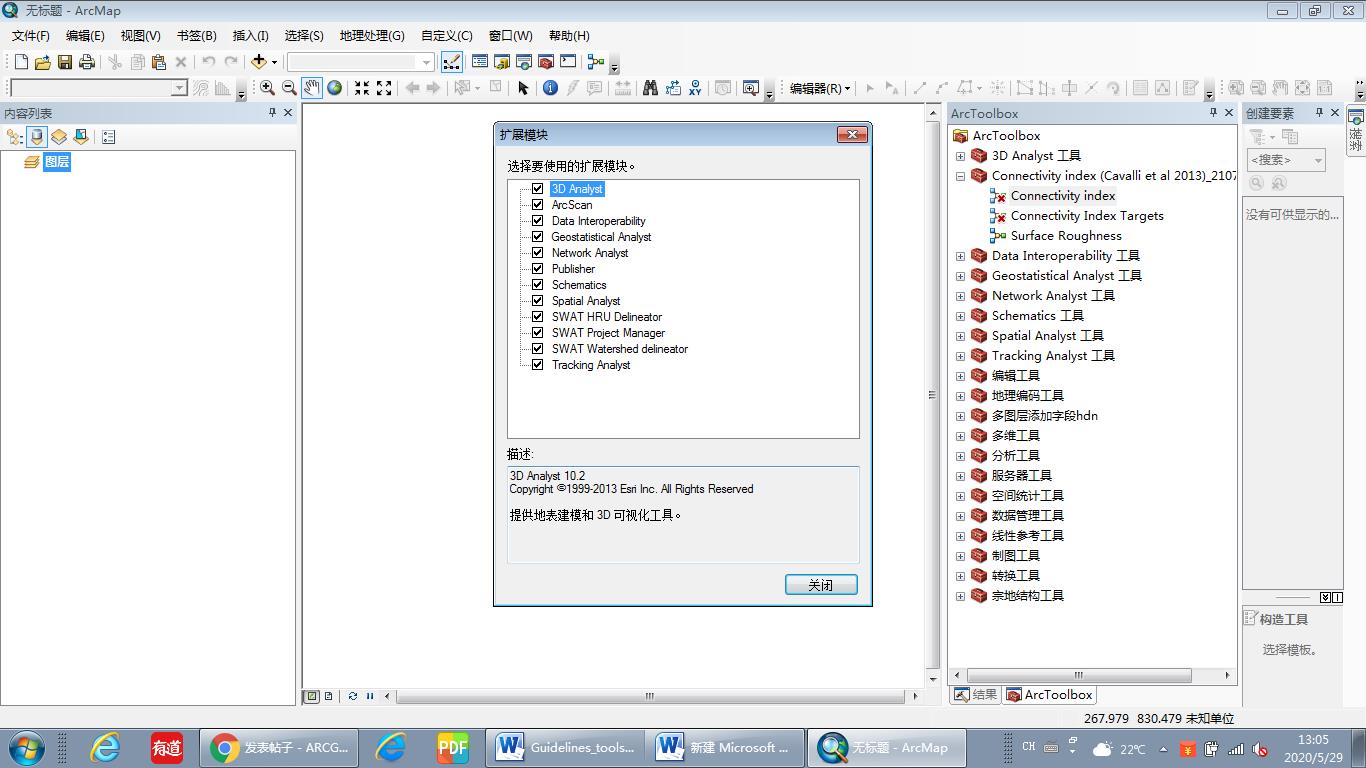
Task: Open the 搜索 filter dropdown in 创建要素
Action: [x=1318, y=160]
